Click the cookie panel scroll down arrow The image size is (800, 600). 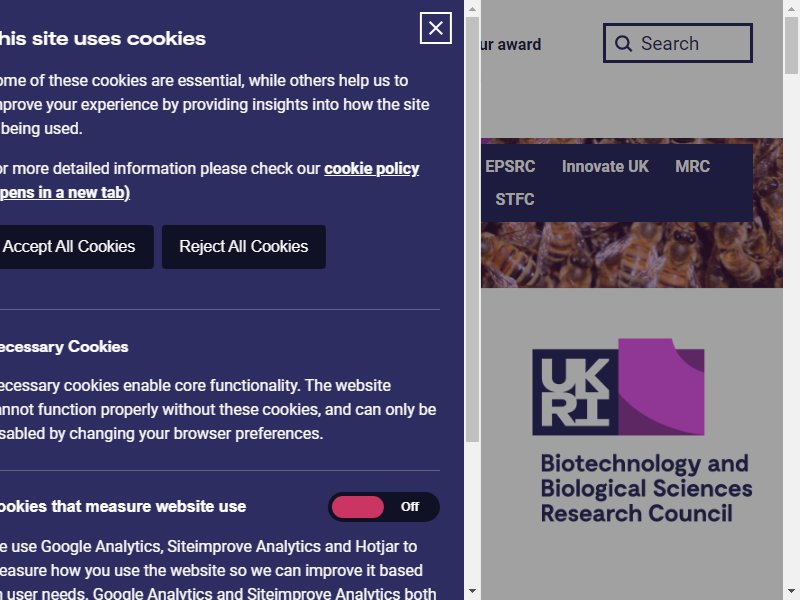coord(472,591)
